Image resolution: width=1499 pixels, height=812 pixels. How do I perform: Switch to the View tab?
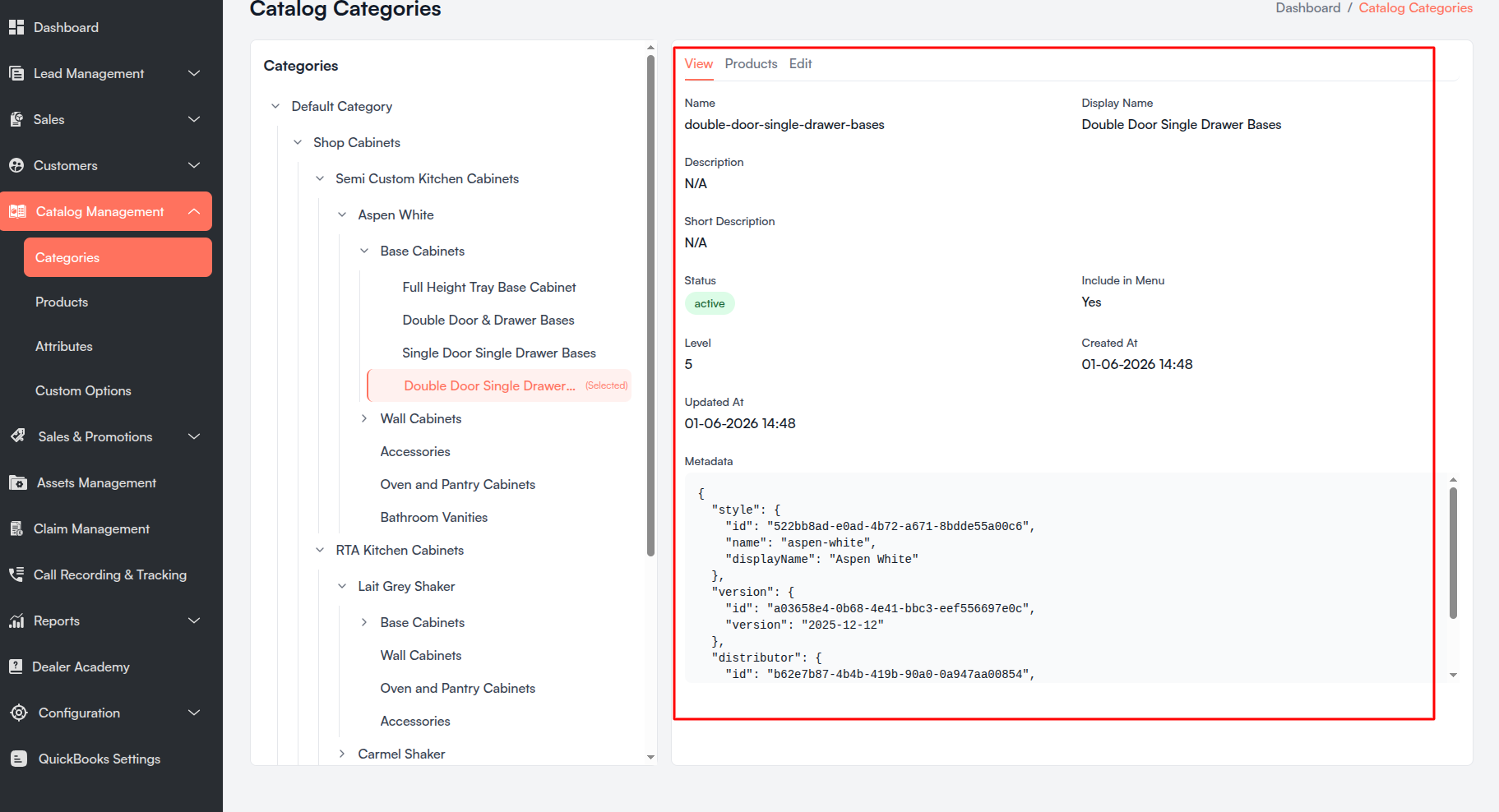tap(699, 64)
